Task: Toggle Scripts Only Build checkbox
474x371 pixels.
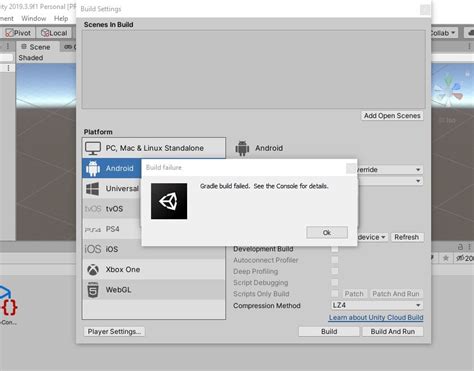Action: coord(335,294)
